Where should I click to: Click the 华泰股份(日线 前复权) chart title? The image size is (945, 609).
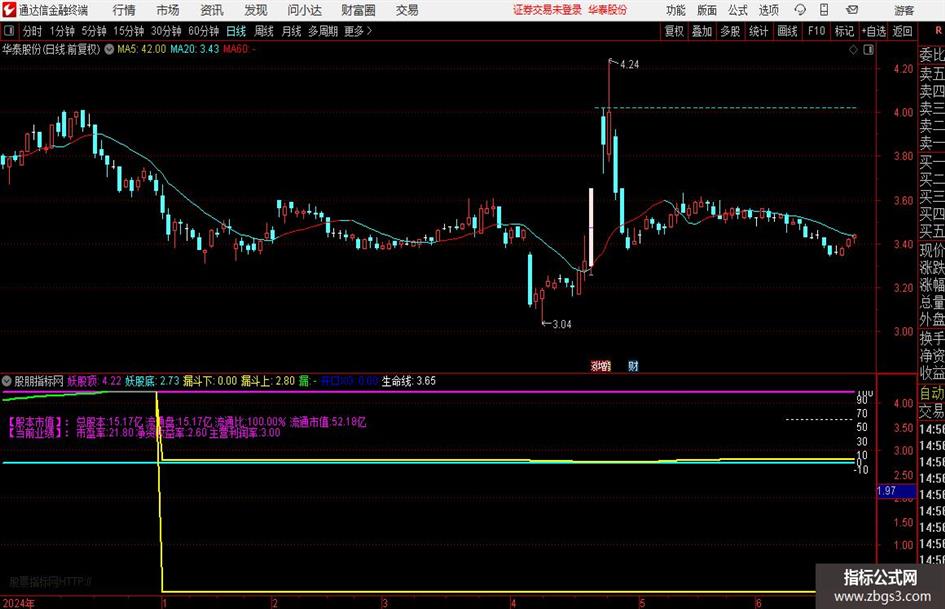51,49
